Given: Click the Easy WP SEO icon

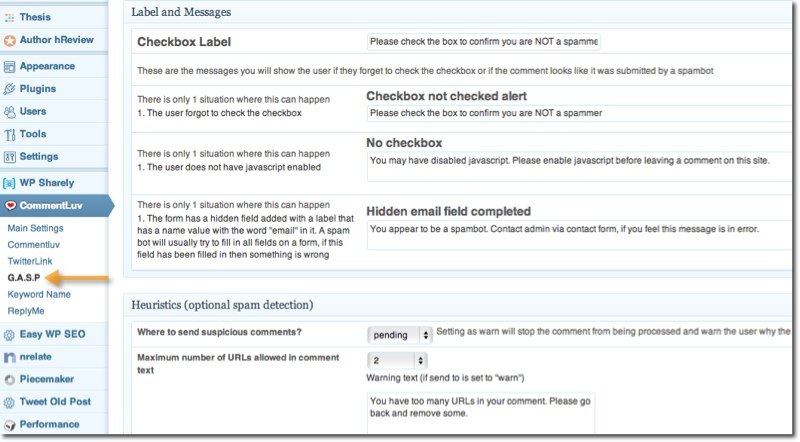Looking at the screenshot, I should pos(10,335).
